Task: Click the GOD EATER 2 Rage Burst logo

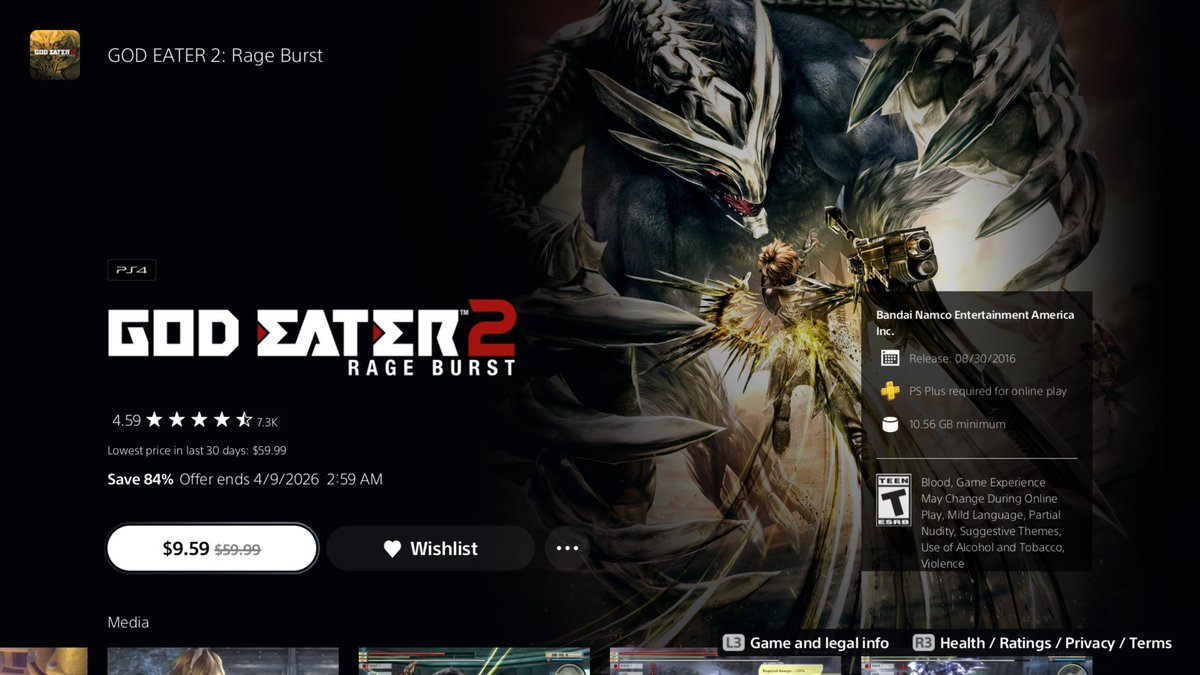Action: point(312,339)
